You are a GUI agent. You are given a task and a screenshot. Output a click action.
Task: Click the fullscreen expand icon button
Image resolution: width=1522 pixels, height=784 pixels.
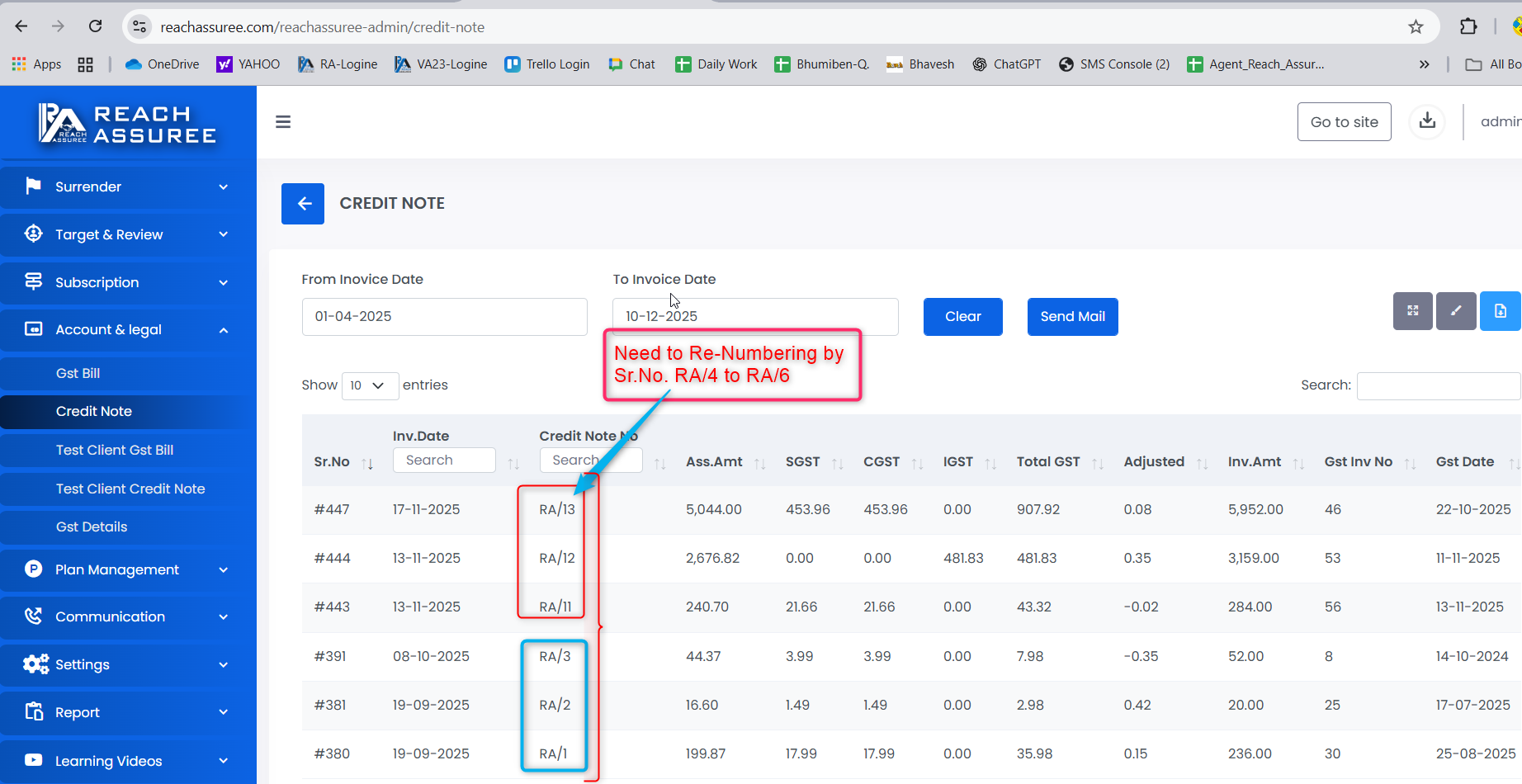coord(1412,311)
